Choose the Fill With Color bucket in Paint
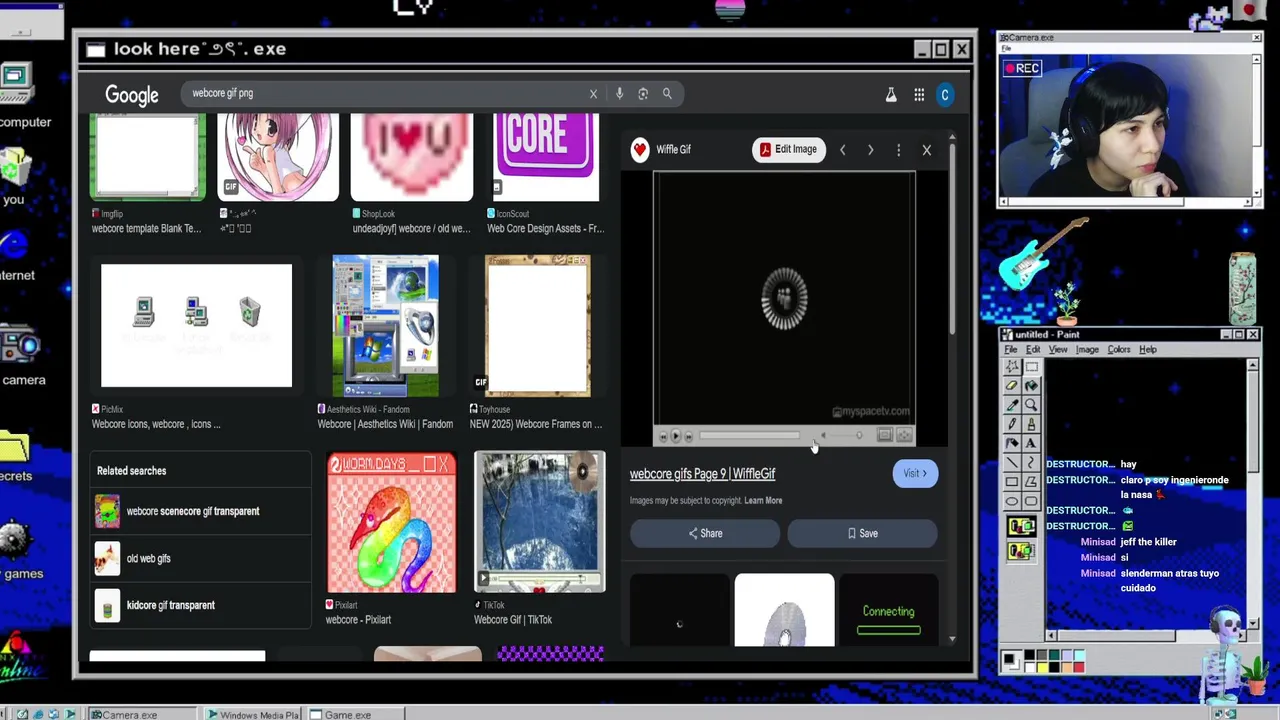Image resolution: width=1280 pixels, height=720 pixels. click(1031, 386)
